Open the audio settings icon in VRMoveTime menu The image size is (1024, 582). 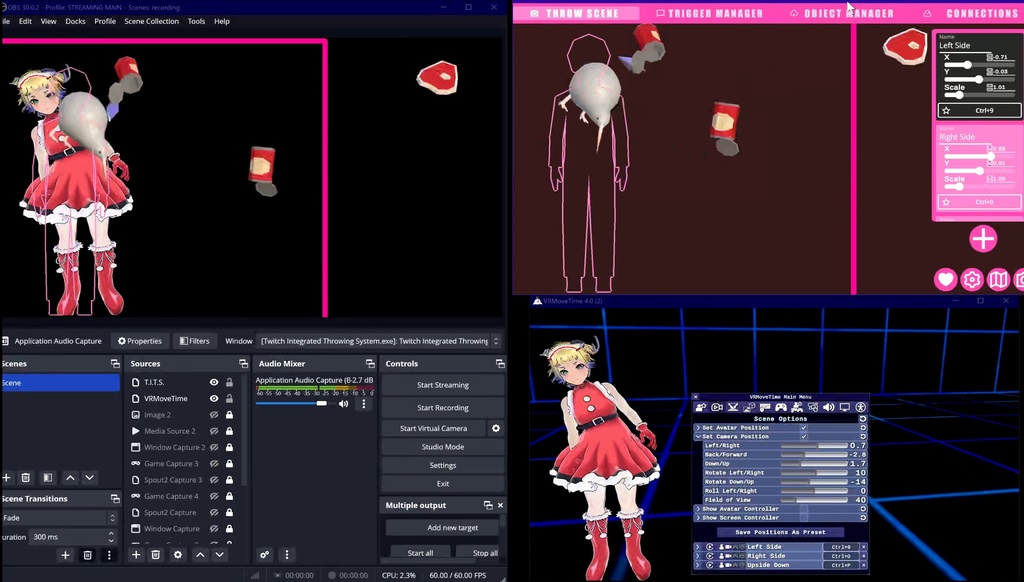(x=828, y=408)
